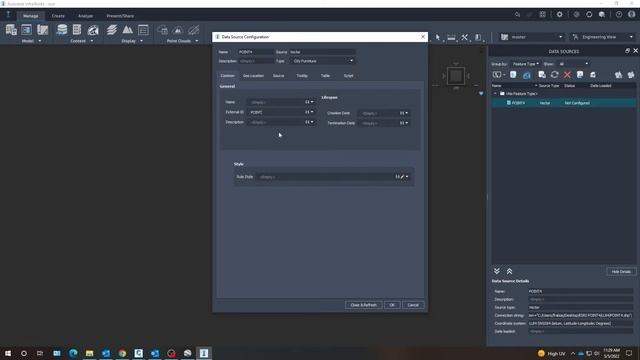This screenshot has height=360, width=640.
Task: Open Microsoft Edge from the taskbar
Action: click(73, 353)
